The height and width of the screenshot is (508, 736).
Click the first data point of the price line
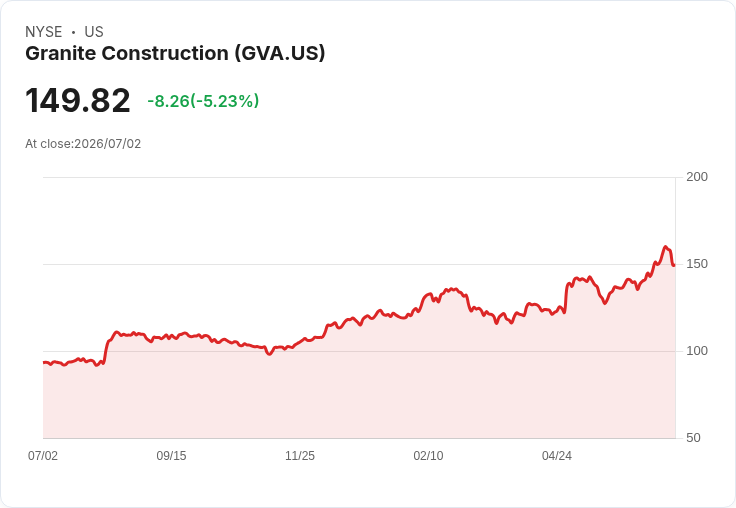coord(44,362)
